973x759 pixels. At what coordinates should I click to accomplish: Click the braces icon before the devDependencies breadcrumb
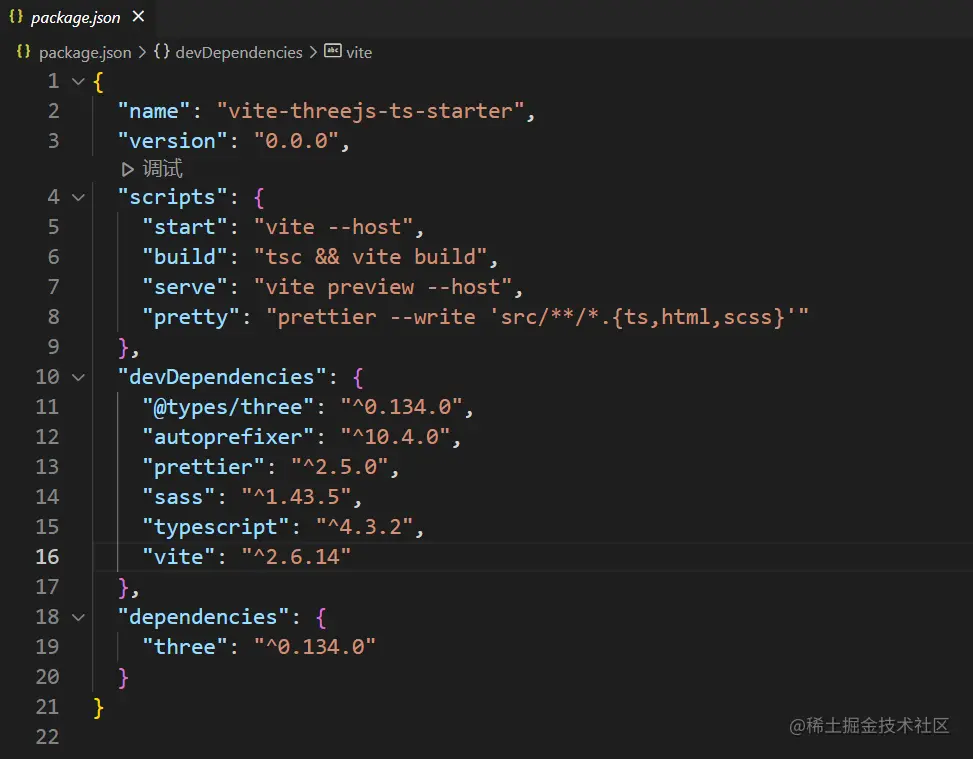162,52
